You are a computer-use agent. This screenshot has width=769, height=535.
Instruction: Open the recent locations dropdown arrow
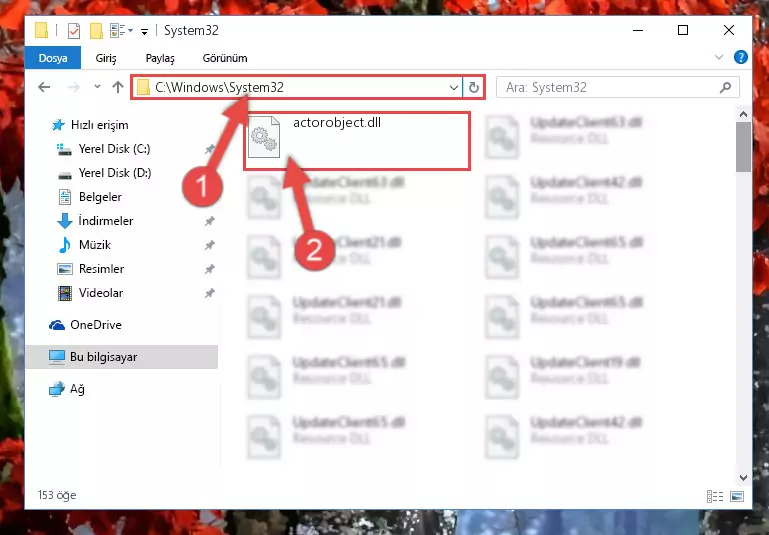tap(97, 87)
